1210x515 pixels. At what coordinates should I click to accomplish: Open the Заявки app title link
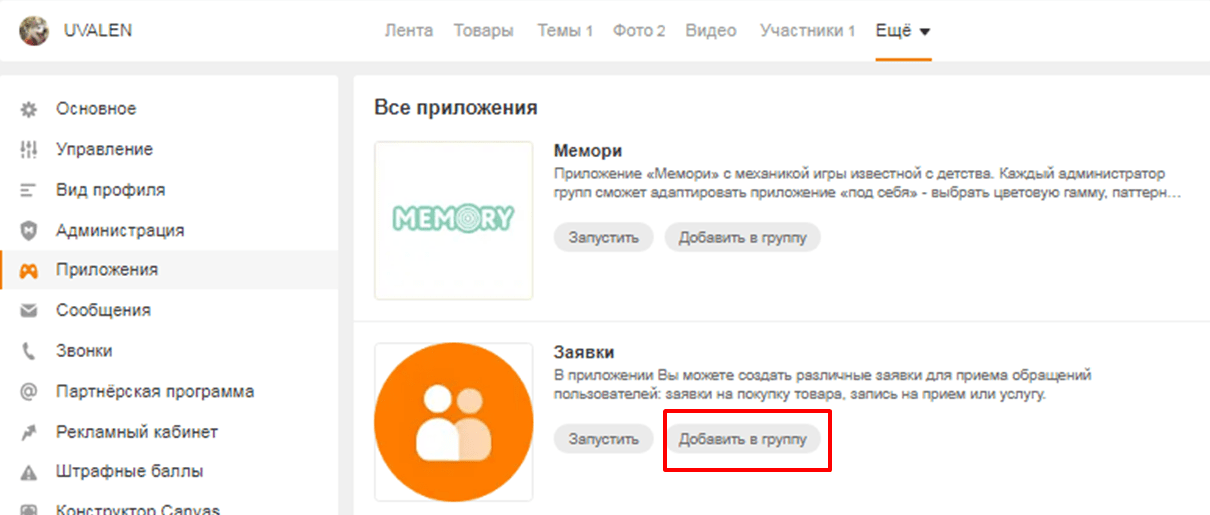pos(584,352)
